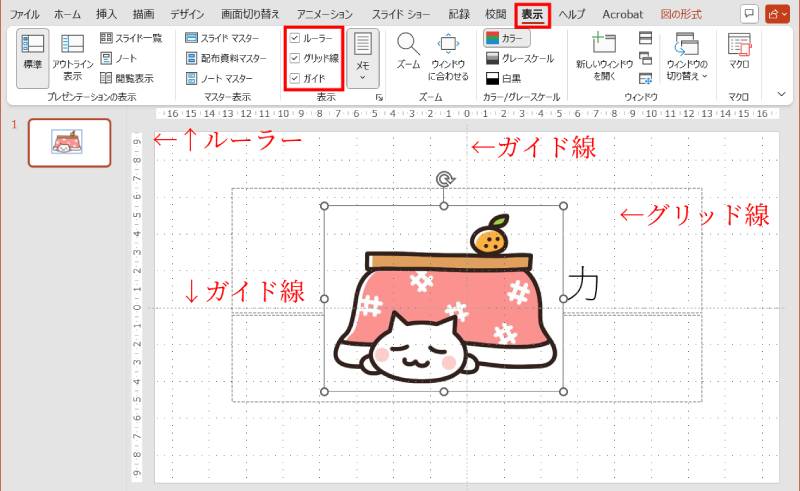Open the ノート page view
This screenshot has height=491, width=800.
tap(118, 58)
